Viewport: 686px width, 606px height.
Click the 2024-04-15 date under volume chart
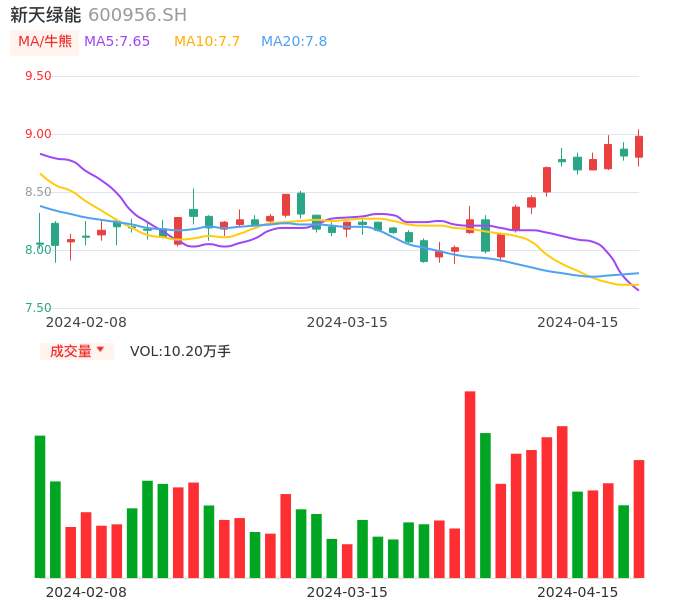[x=578, y=592]
